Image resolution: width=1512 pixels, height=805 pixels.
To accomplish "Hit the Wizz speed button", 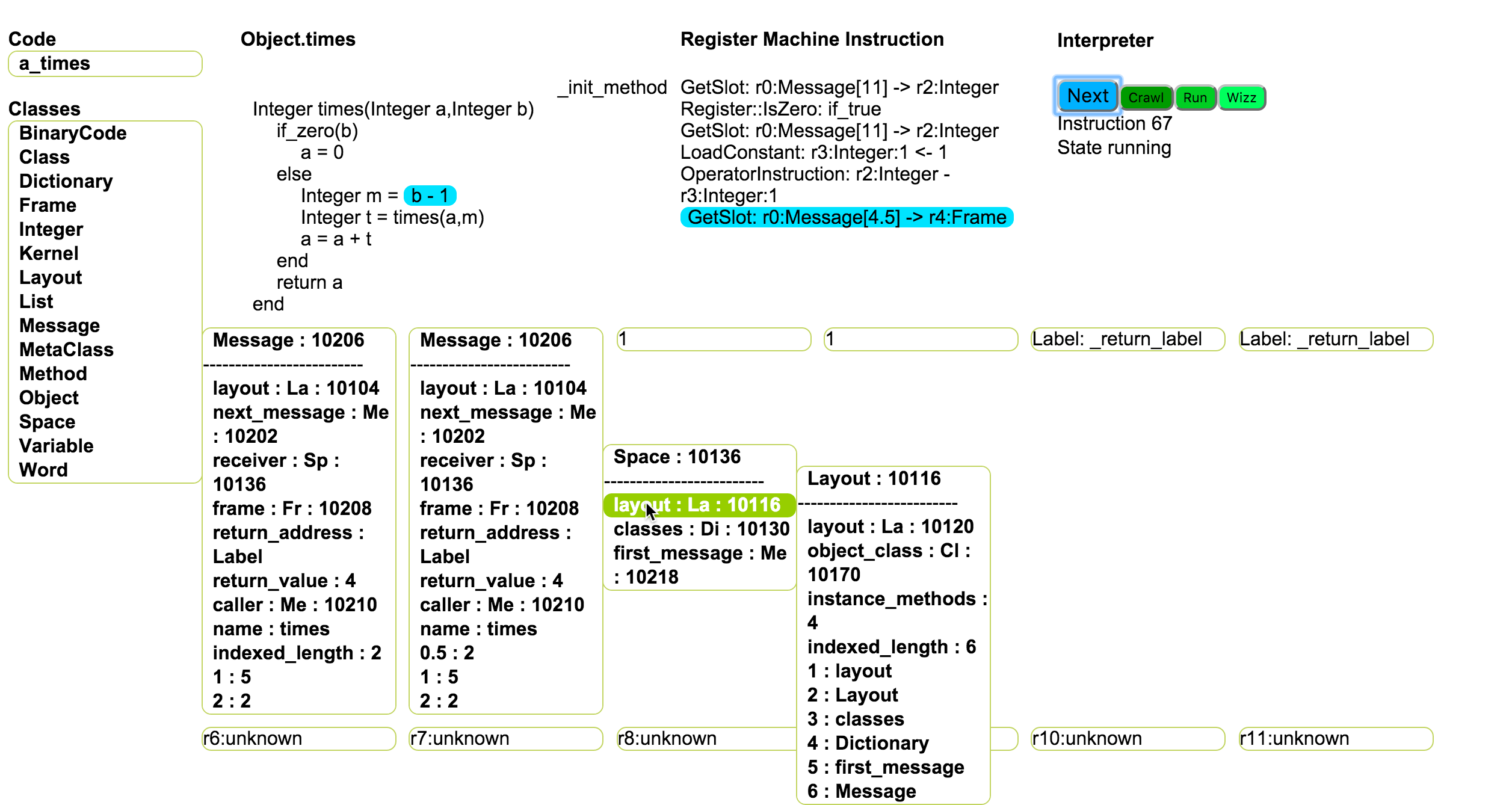I will coord(1241,97).
